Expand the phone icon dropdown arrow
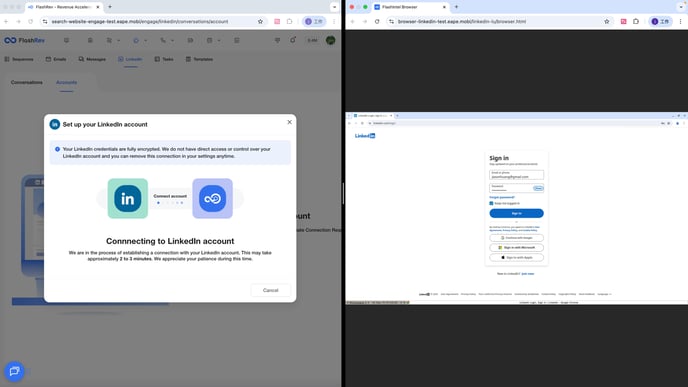Screen dimensions: 688x387 [172, 41]
